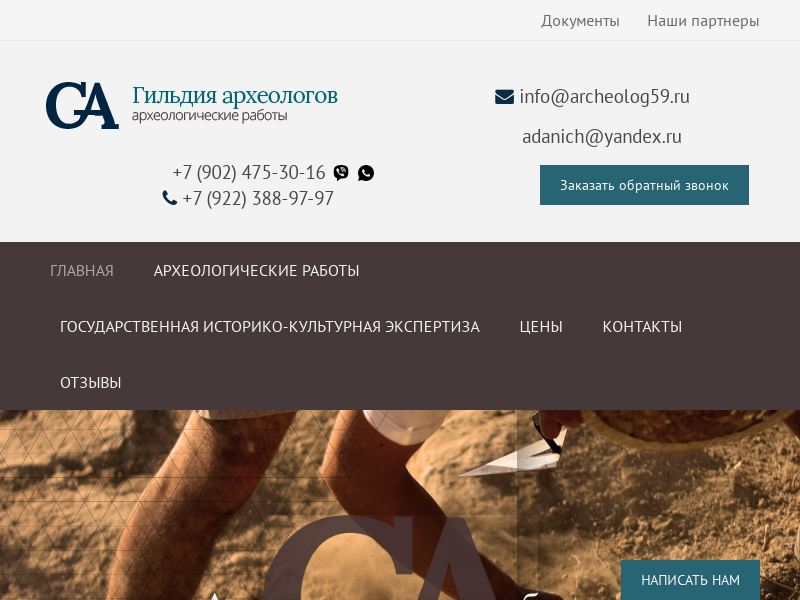Click email adanich@yandex.ru
800x600 pixels.
tap(602, 137)
